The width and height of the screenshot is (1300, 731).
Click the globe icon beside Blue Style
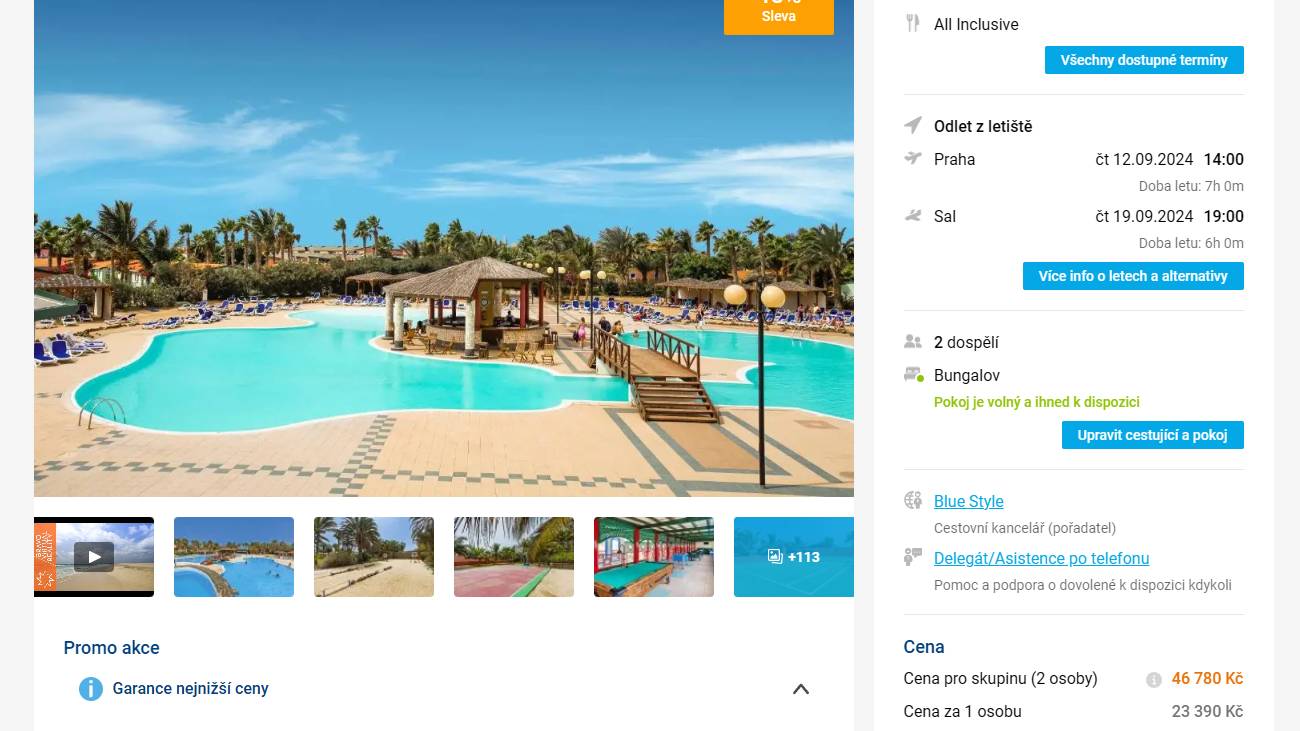[913, 500]
